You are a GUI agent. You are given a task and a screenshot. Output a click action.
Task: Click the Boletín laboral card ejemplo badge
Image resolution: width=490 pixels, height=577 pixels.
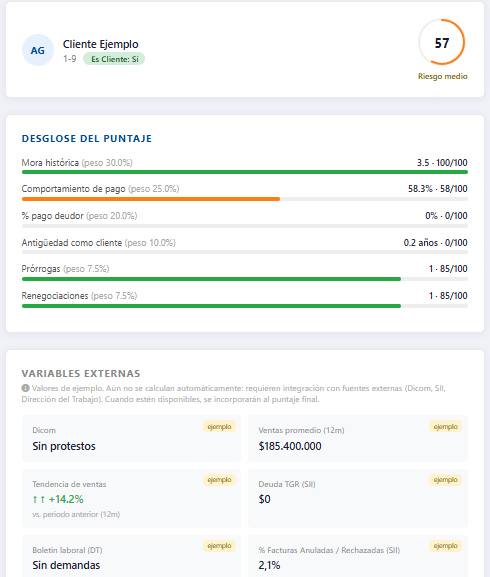(219, 546)
